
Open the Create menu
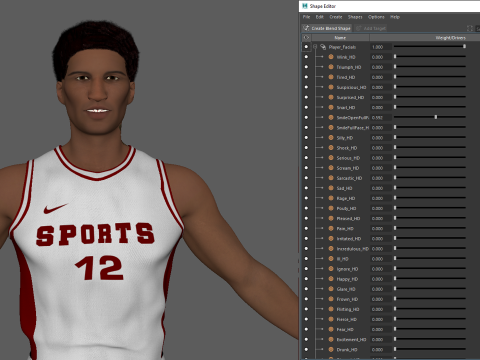tap(336, 17)
